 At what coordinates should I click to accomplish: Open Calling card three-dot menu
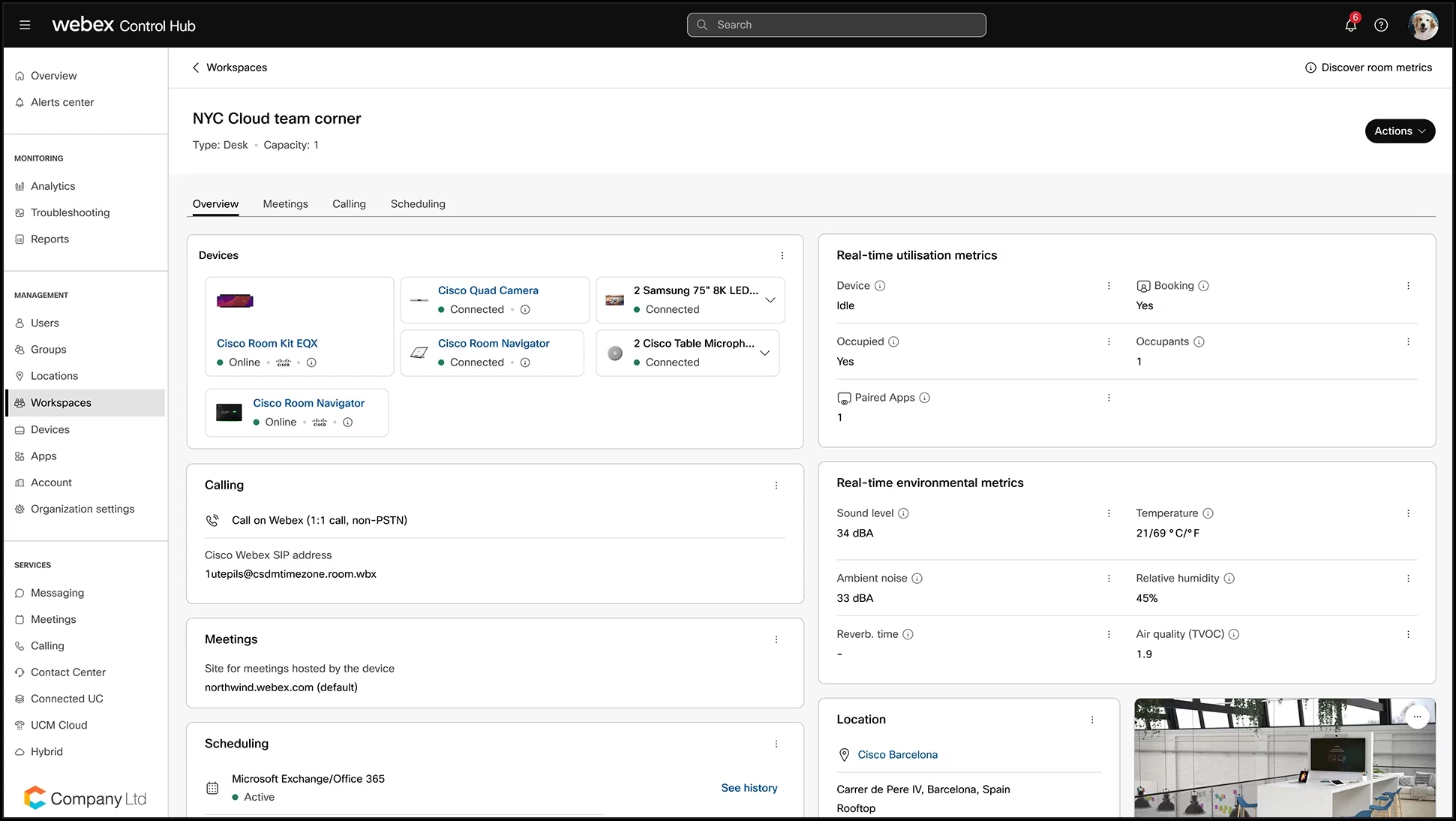(776, 486)
